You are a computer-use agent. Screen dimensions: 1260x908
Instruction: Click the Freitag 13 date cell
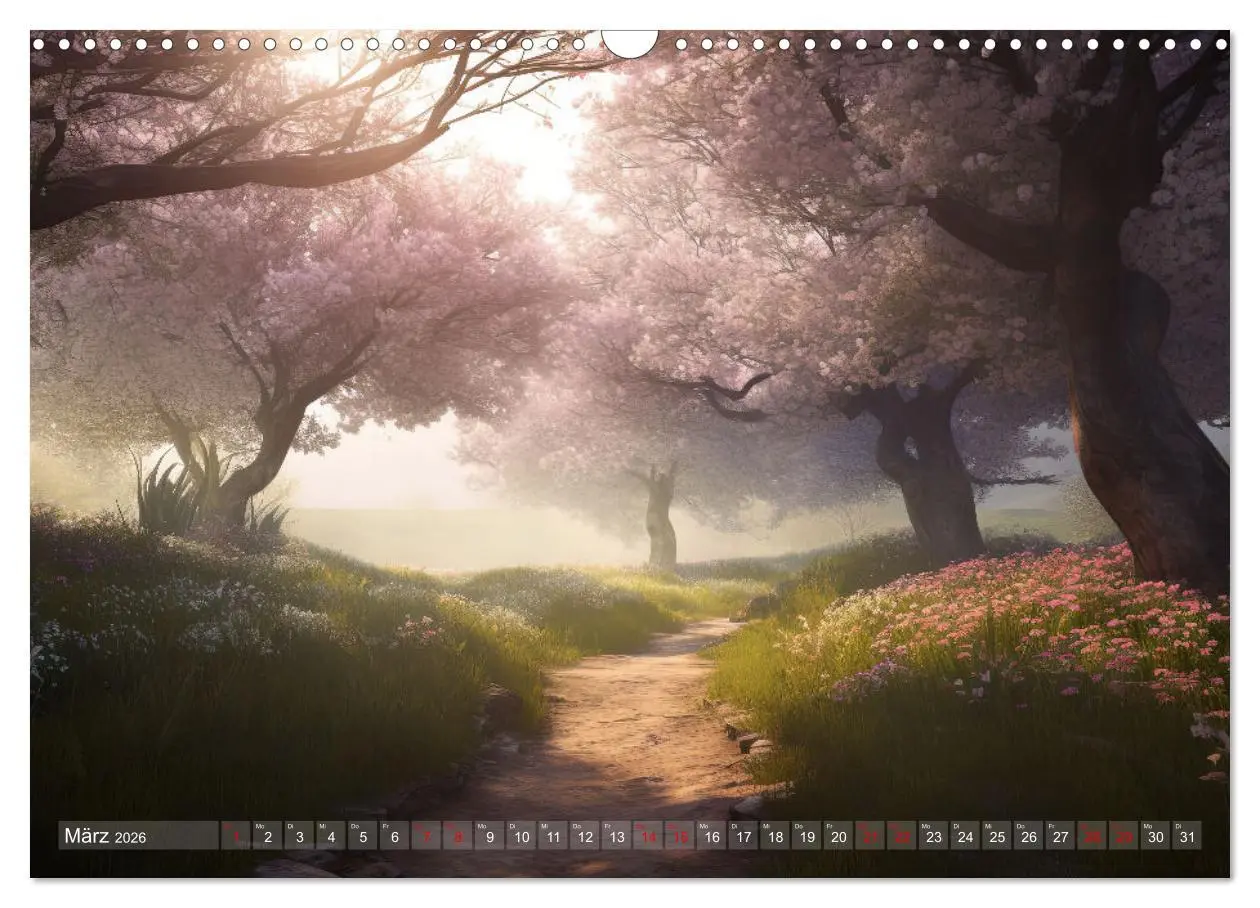(x=615, y=838)
